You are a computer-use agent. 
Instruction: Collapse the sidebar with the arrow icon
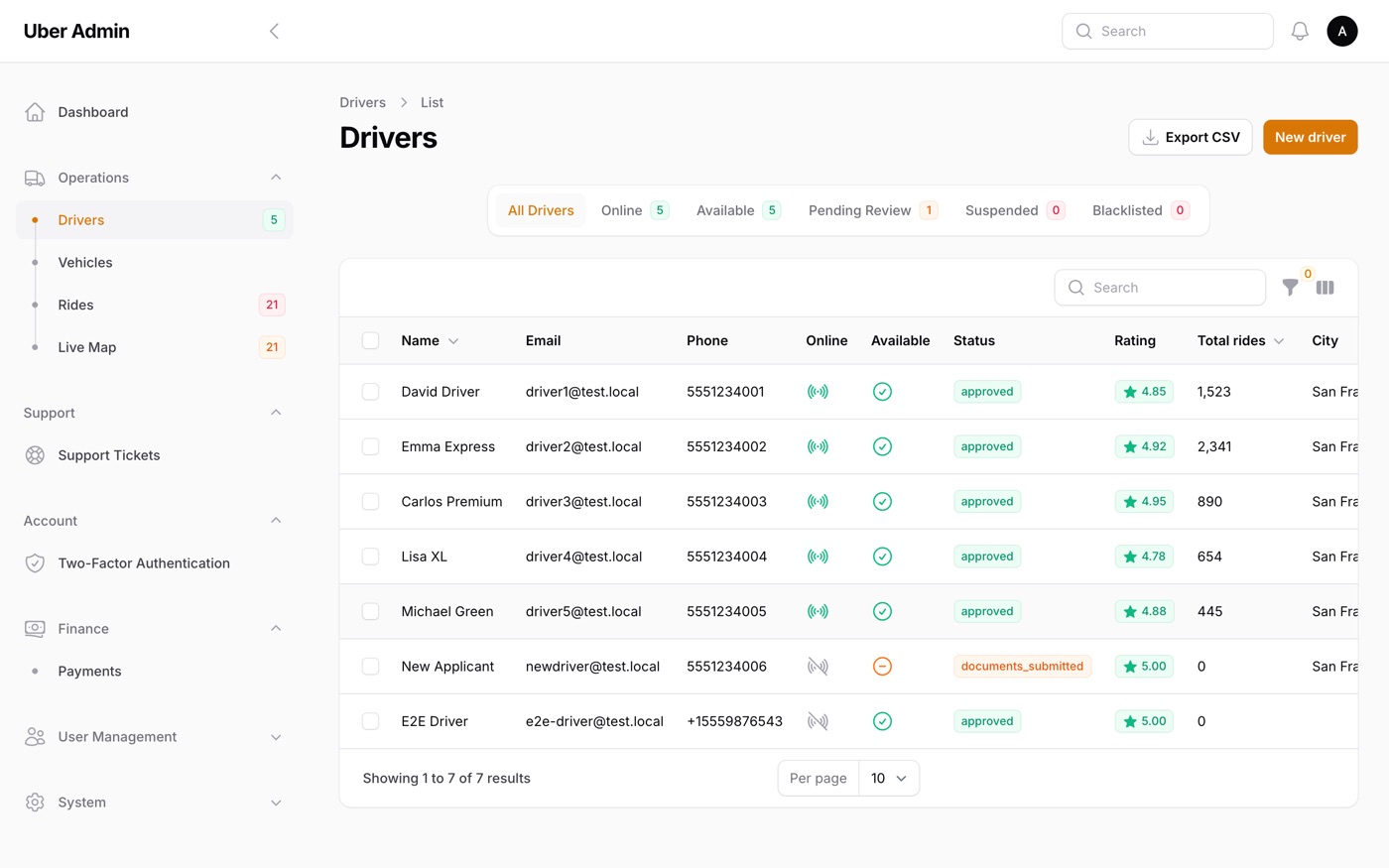pos(274,31)
